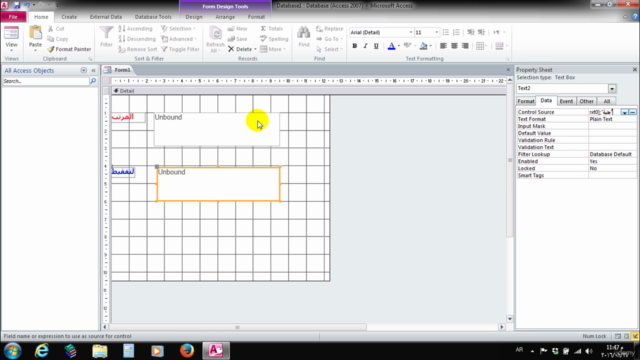Open the Text2 object selector dropdown
This screenshot has height=360, width=640.
612,89
